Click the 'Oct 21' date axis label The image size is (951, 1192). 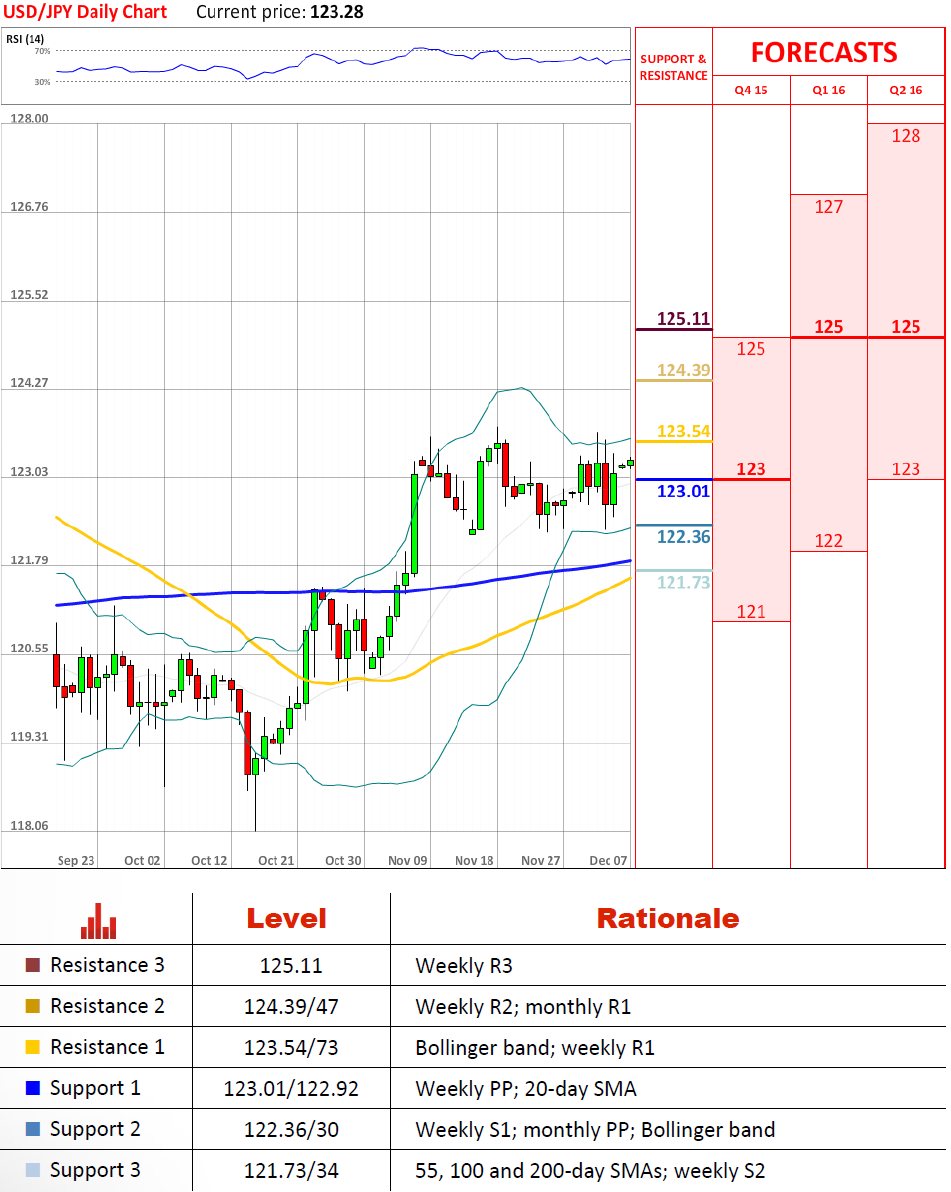pos(276,861)
